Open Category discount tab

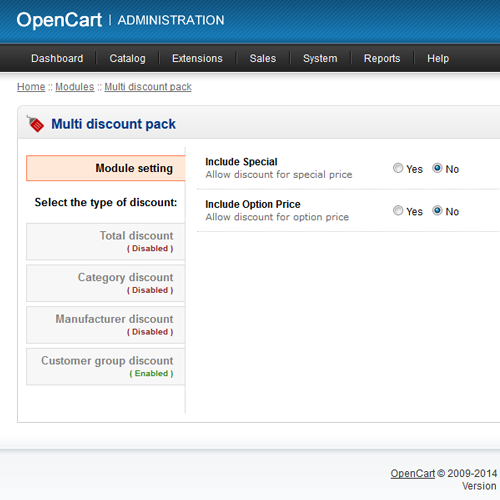(106, 283)
